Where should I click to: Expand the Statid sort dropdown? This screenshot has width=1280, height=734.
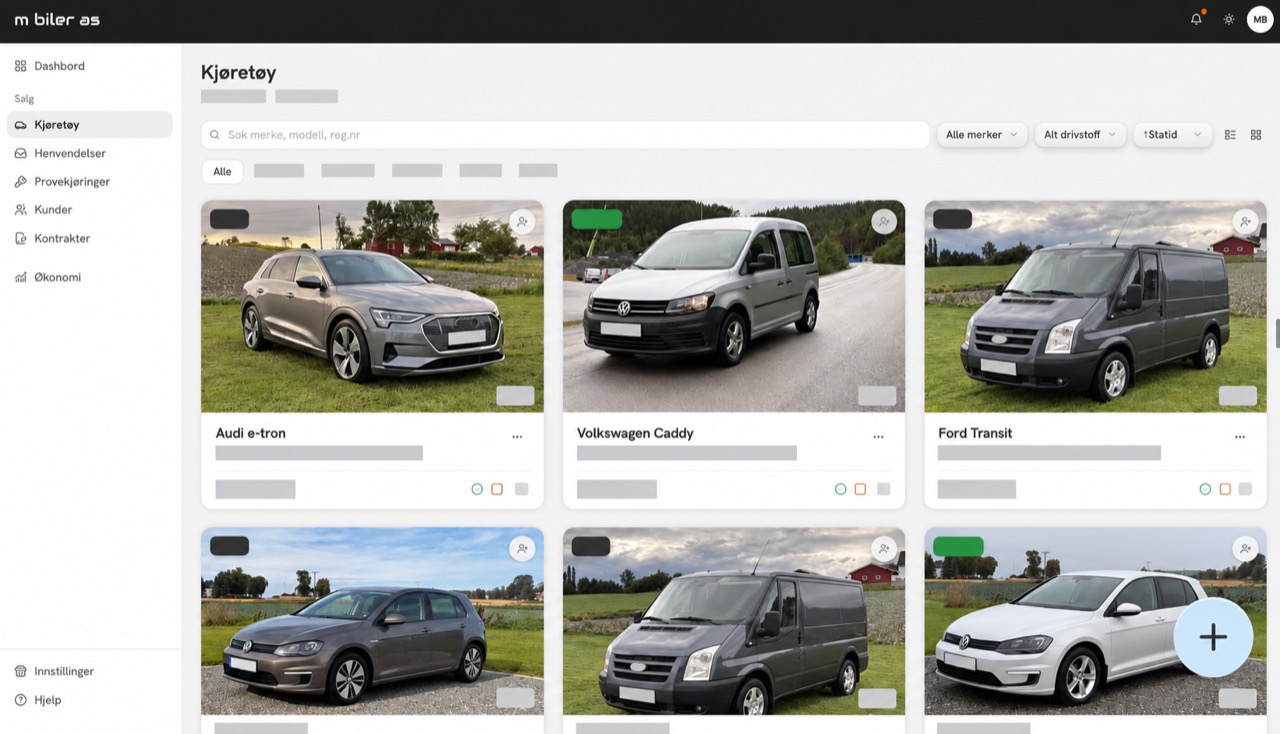[x=1172, y=134]
